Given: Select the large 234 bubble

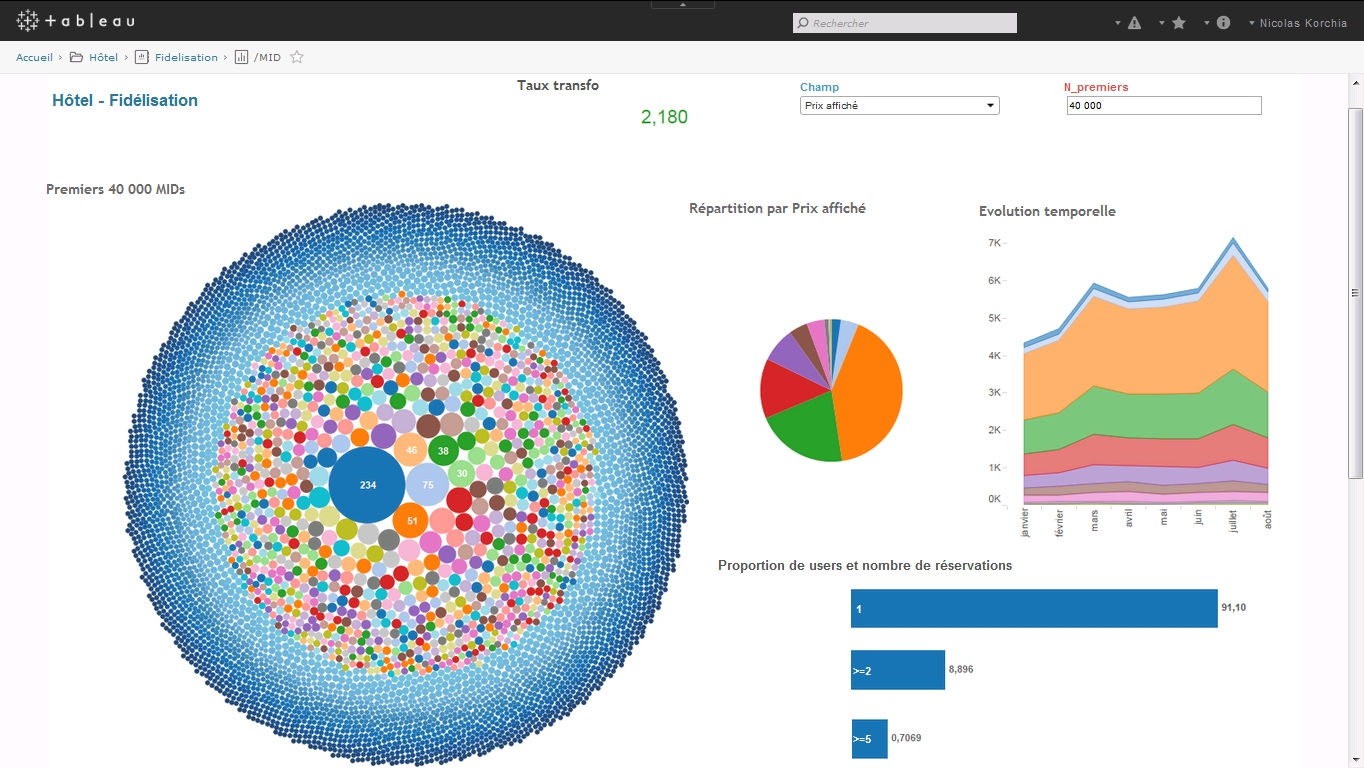Looking at the screenshot, I should coord(367,485).
